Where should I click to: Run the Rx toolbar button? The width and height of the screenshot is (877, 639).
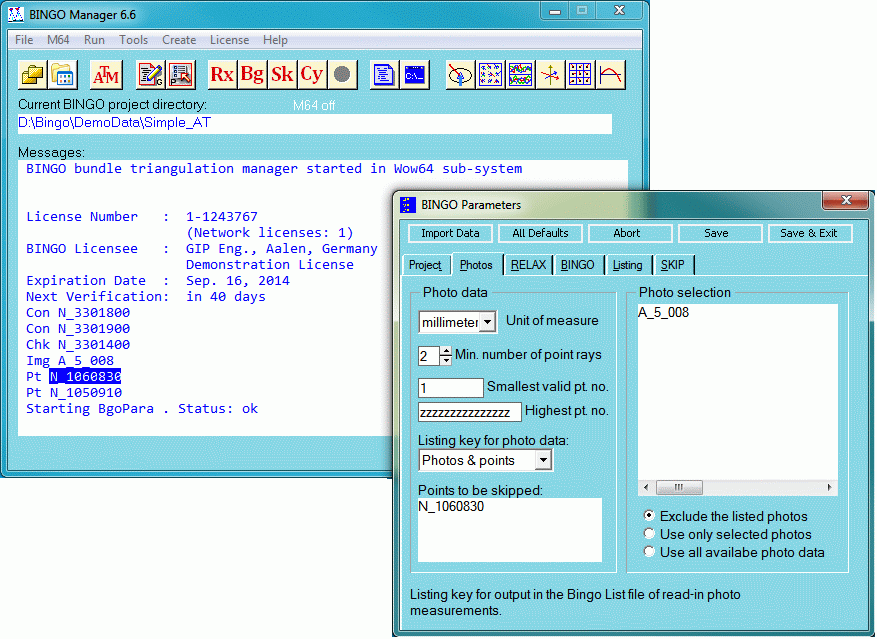pyautogui.click(x=222, y=74)
